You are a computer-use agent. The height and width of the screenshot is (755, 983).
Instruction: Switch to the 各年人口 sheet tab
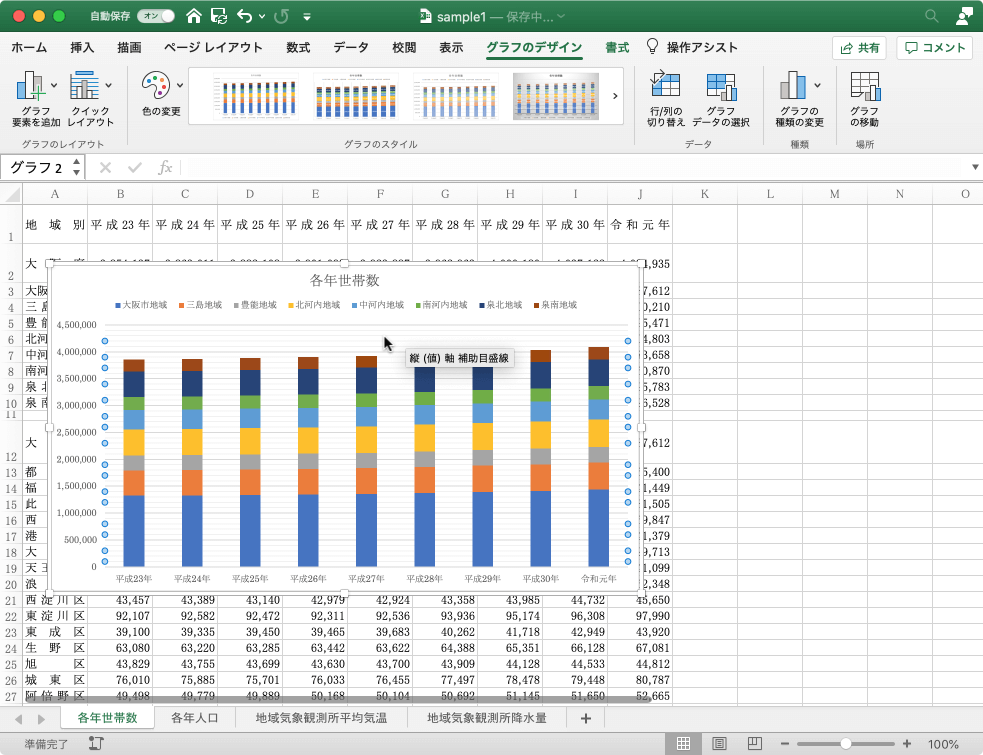coord(196,718)
